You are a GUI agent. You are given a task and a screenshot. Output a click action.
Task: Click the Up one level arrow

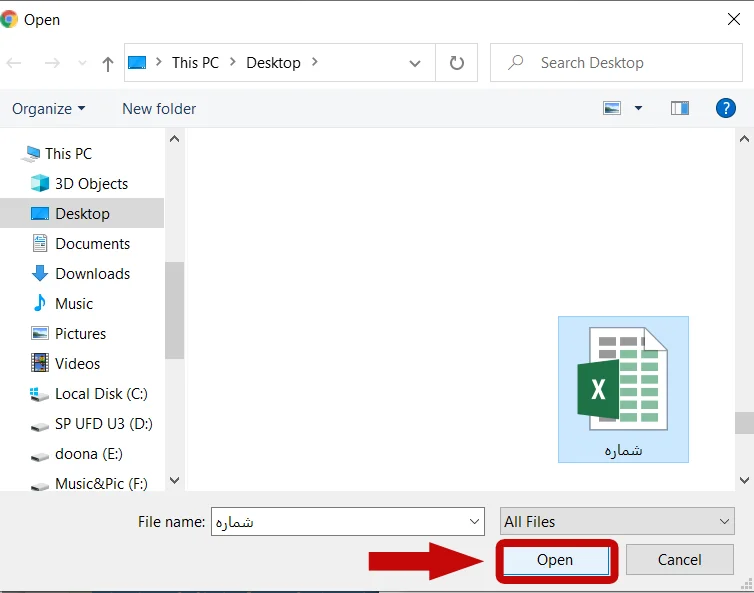click(108, 63)
